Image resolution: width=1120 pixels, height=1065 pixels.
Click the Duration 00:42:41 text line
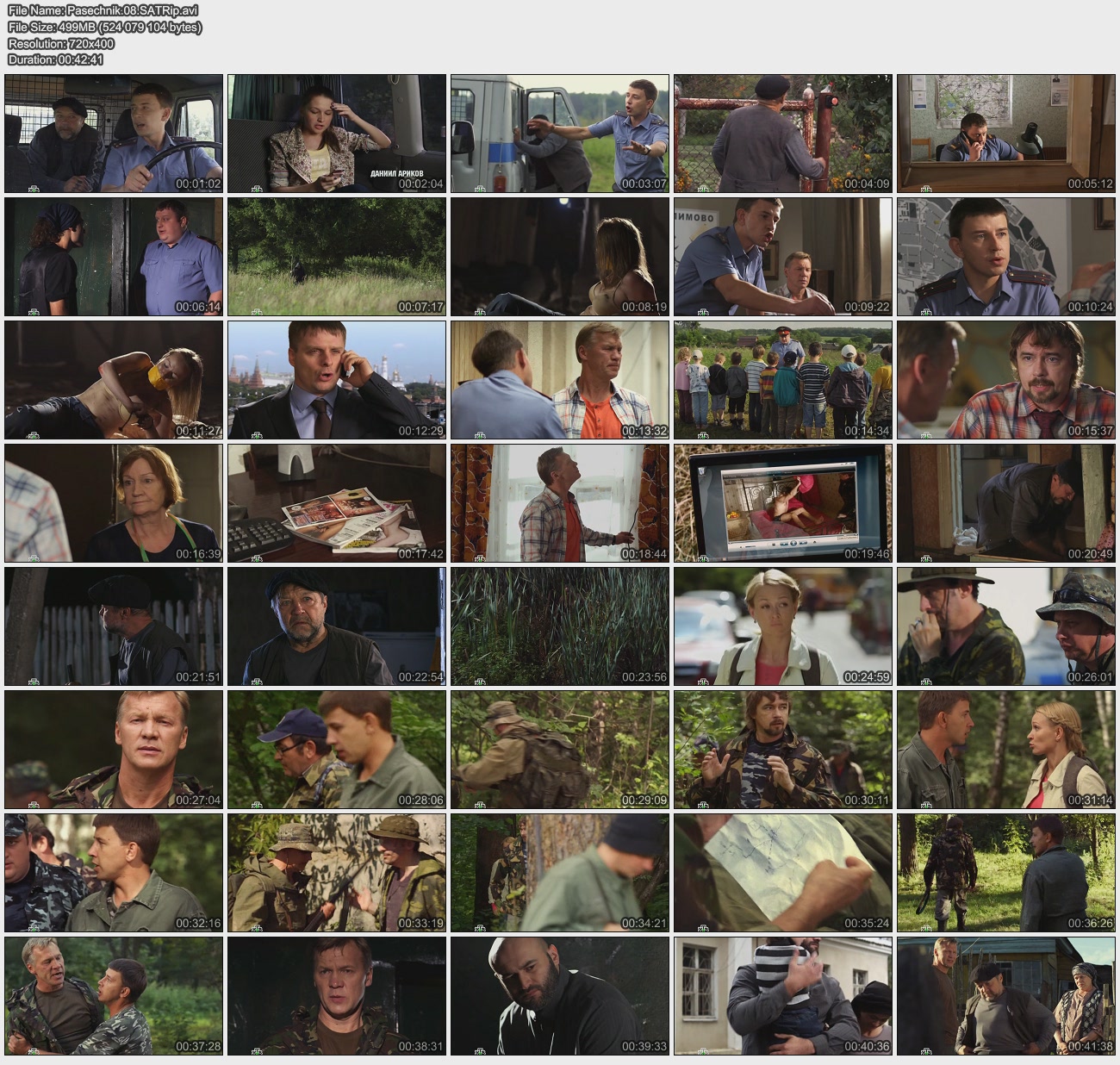click(x=56, y=59)
